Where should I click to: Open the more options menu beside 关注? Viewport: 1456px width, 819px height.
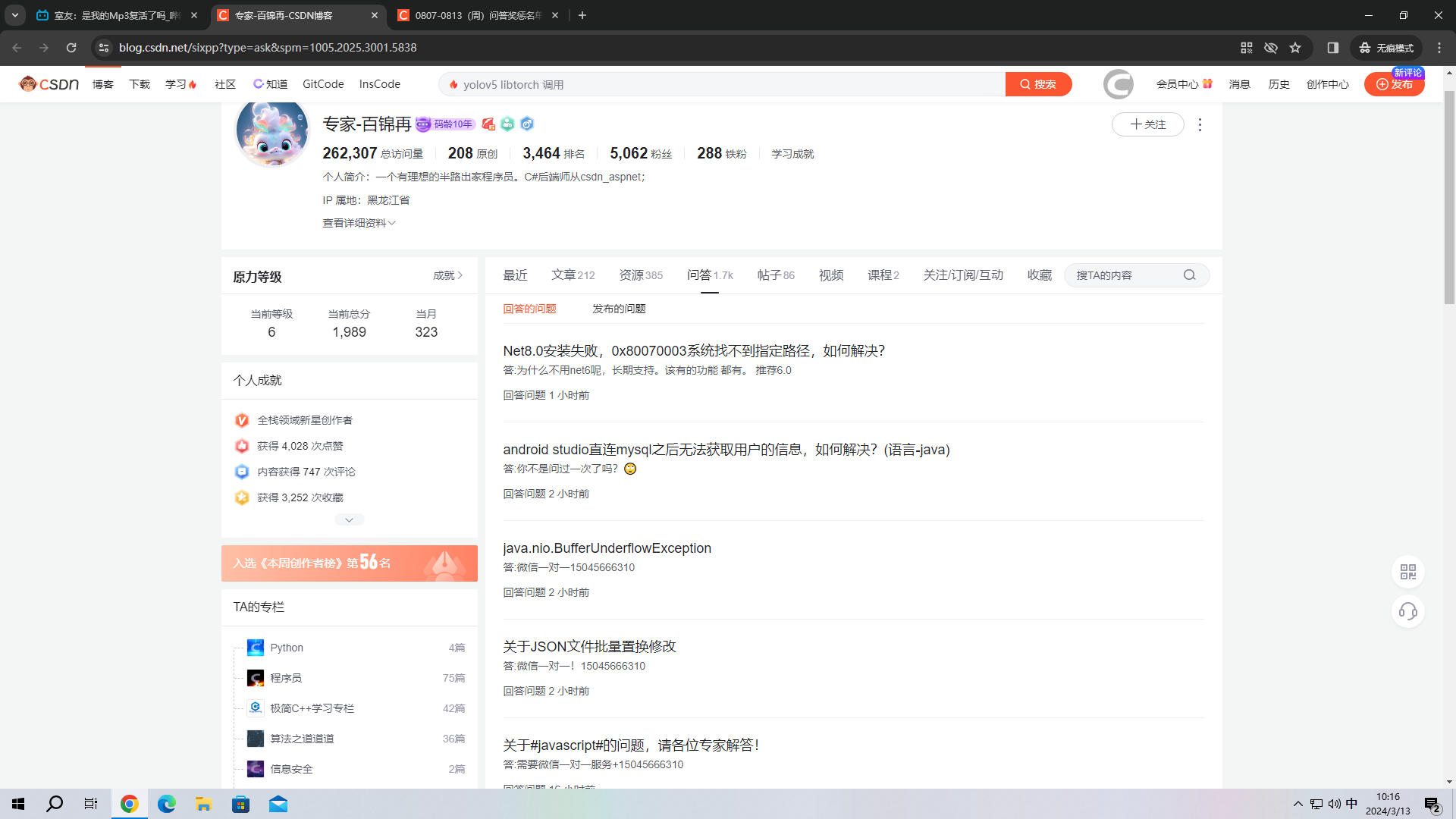(1200, 124)
